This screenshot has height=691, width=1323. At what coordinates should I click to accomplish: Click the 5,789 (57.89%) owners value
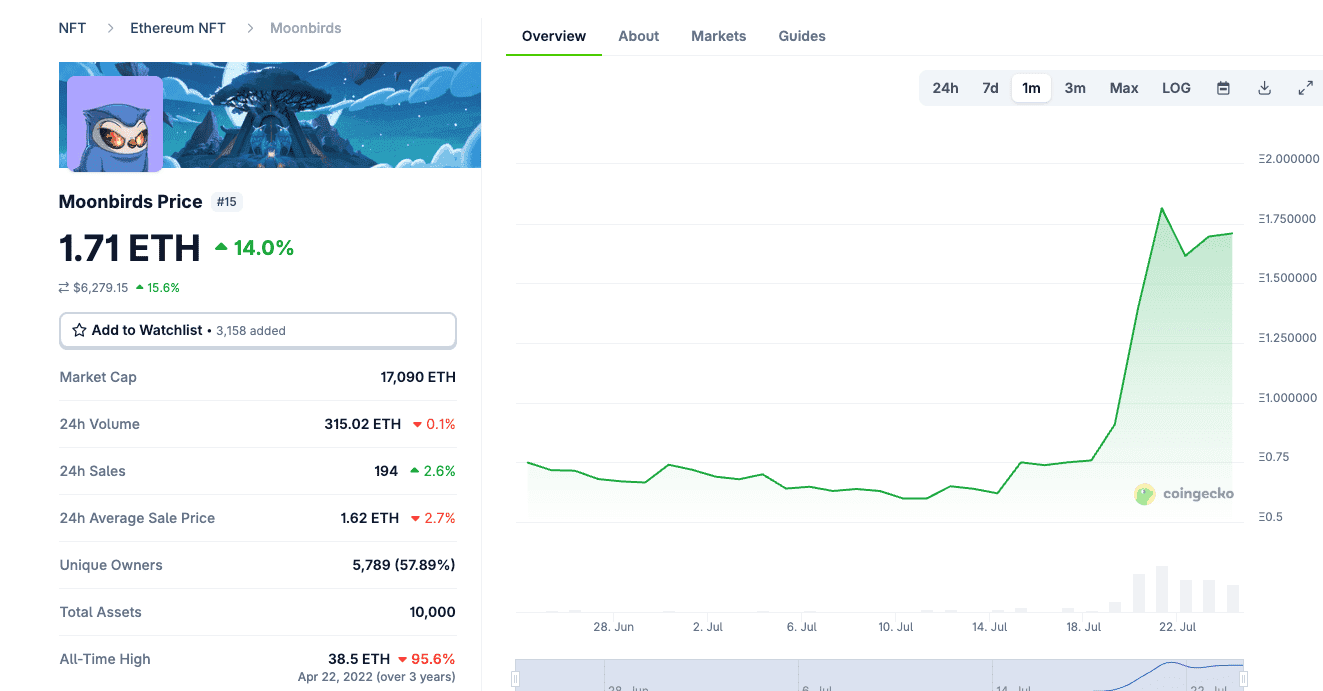coord(404,565)
